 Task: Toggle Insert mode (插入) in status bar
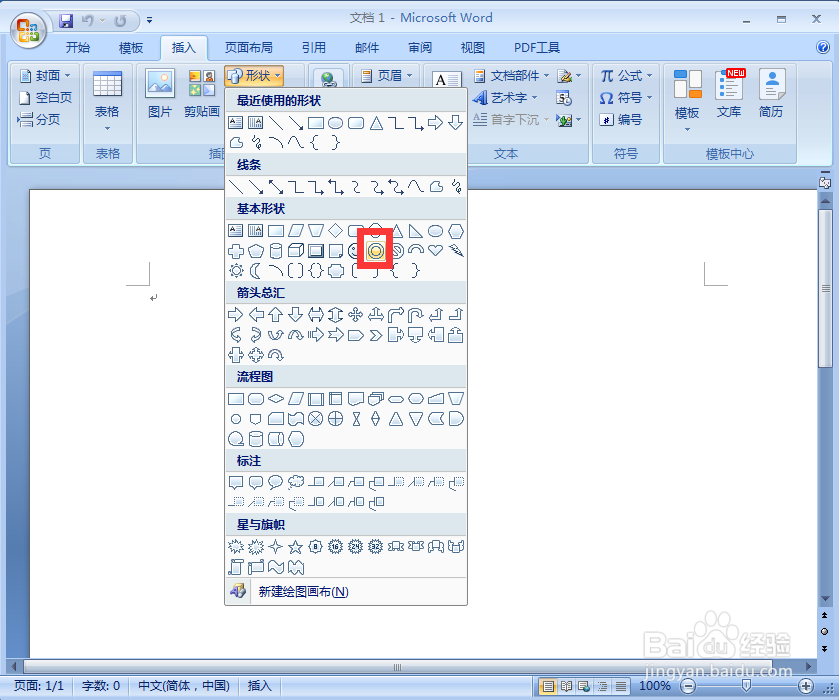[260, 686]
